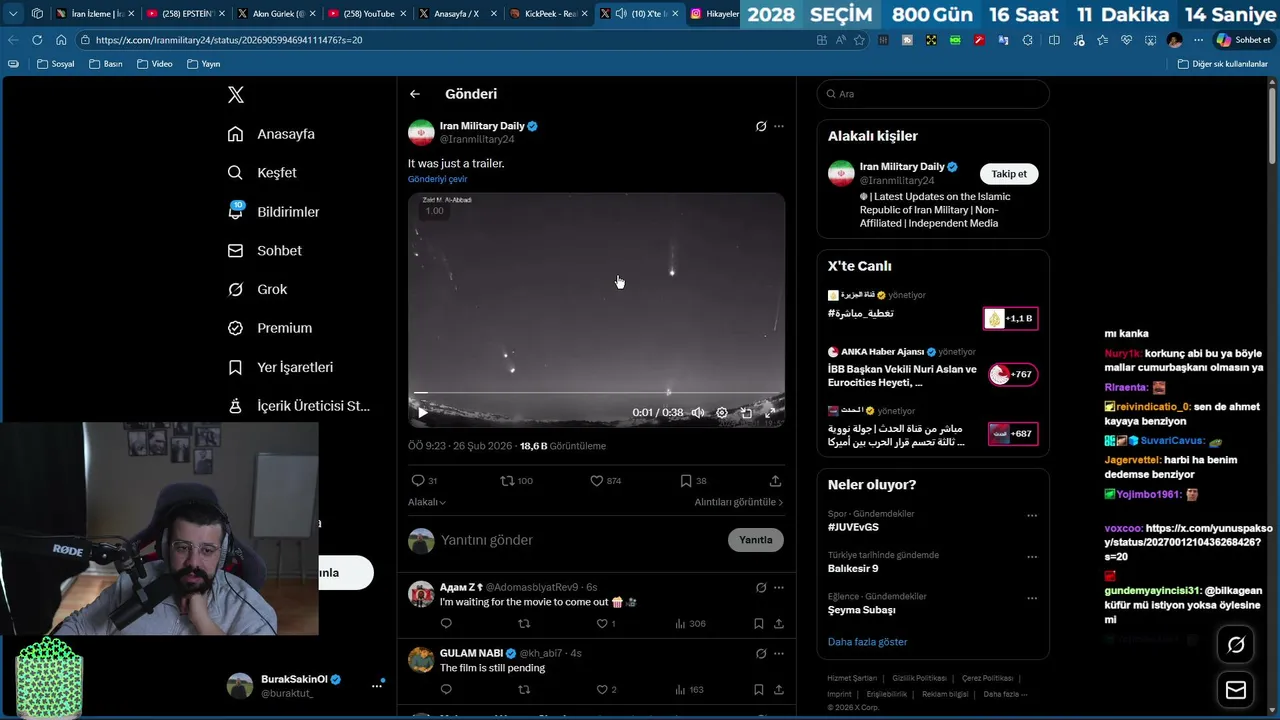
Task: Click Daha fazla göster link
Action: click(x=867, y=642)
